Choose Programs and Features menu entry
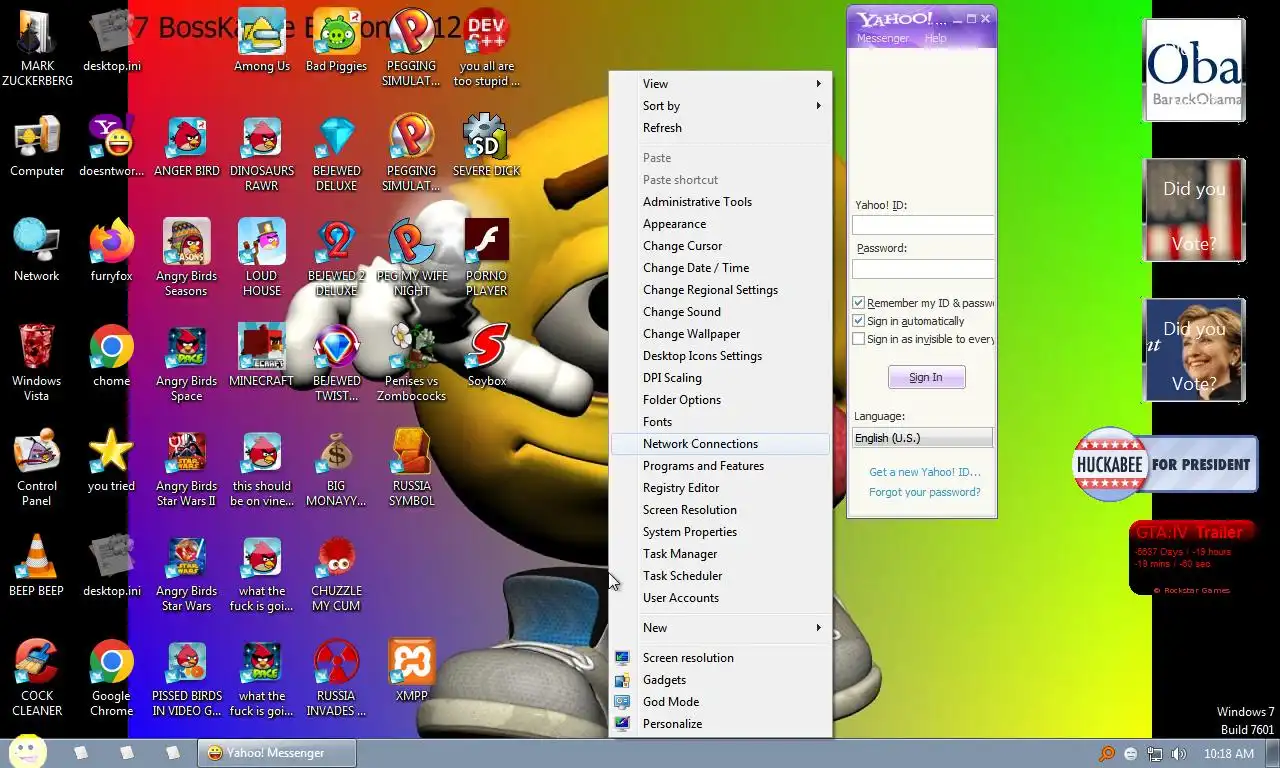 click(720, 466)
